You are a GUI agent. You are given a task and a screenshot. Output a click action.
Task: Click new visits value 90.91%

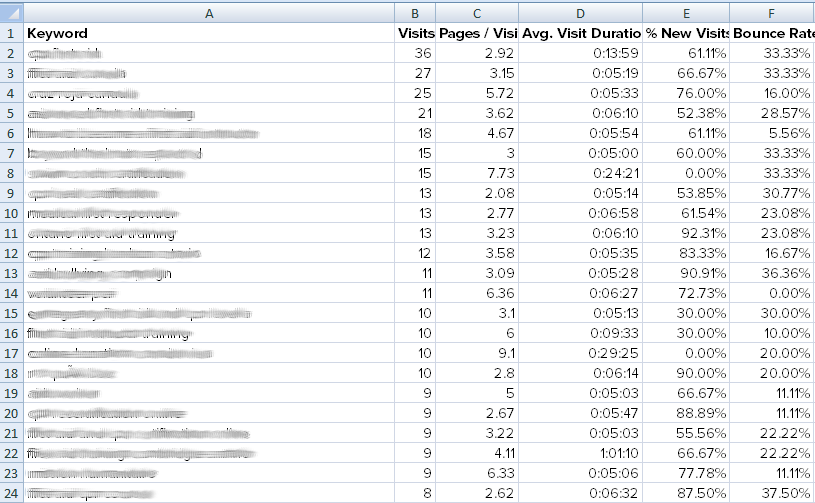coord(686,273)
